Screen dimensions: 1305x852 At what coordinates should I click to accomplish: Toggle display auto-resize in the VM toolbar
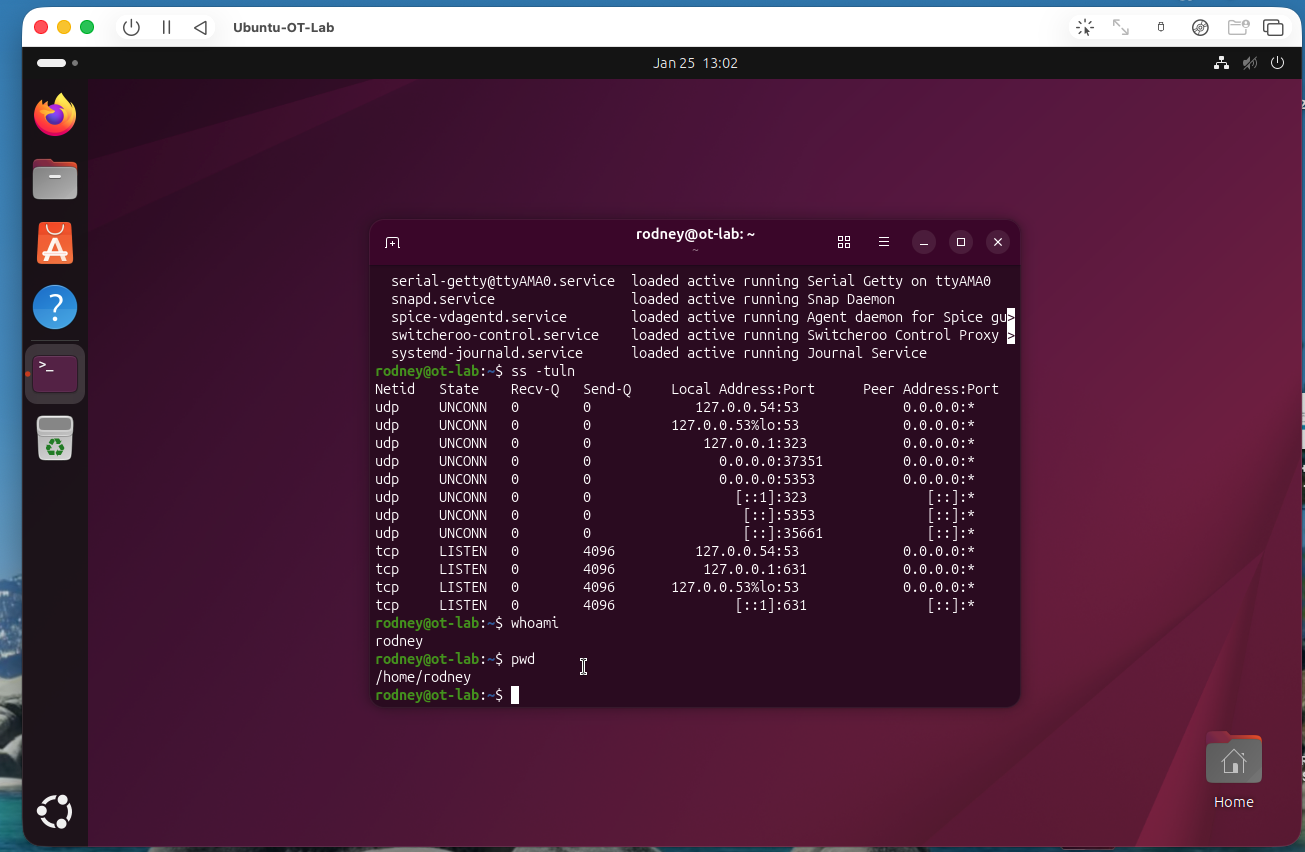[1121, 27]
